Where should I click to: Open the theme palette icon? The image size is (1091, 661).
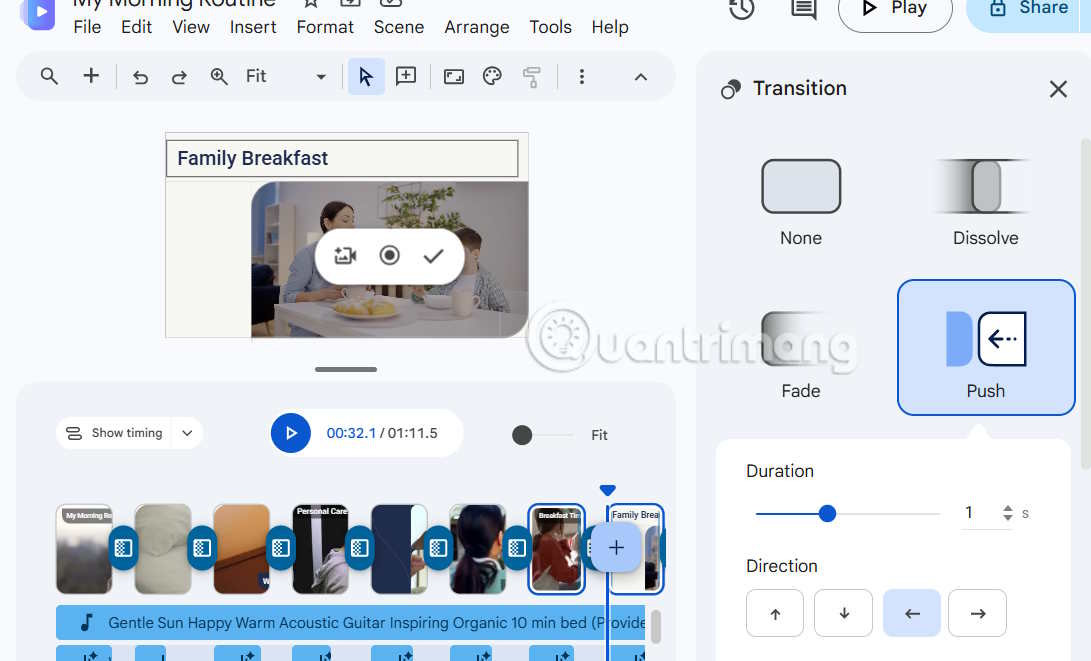[x=492, y=76]
